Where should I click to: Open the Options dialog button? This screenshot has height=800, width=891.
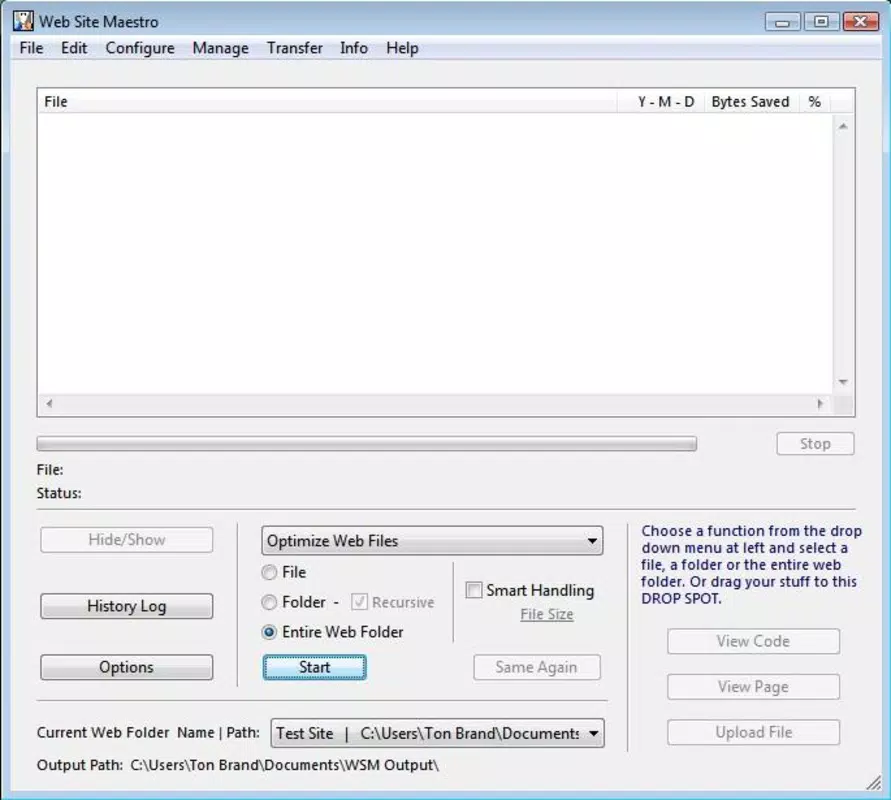pos(127,667)
